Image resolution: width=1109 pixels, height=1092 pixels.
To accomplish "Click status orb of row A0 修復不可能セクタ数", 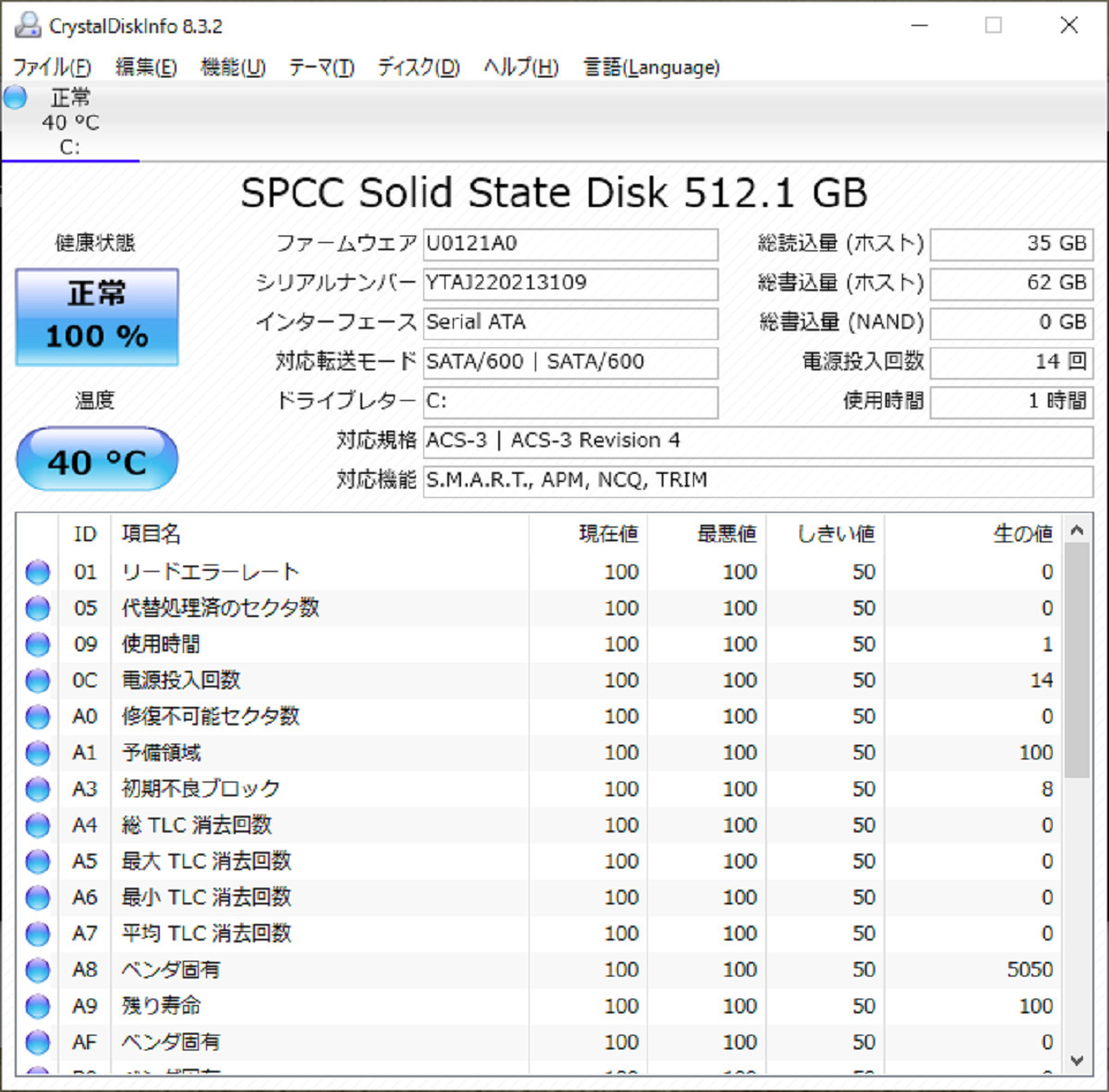I will (x=38, y=717).
